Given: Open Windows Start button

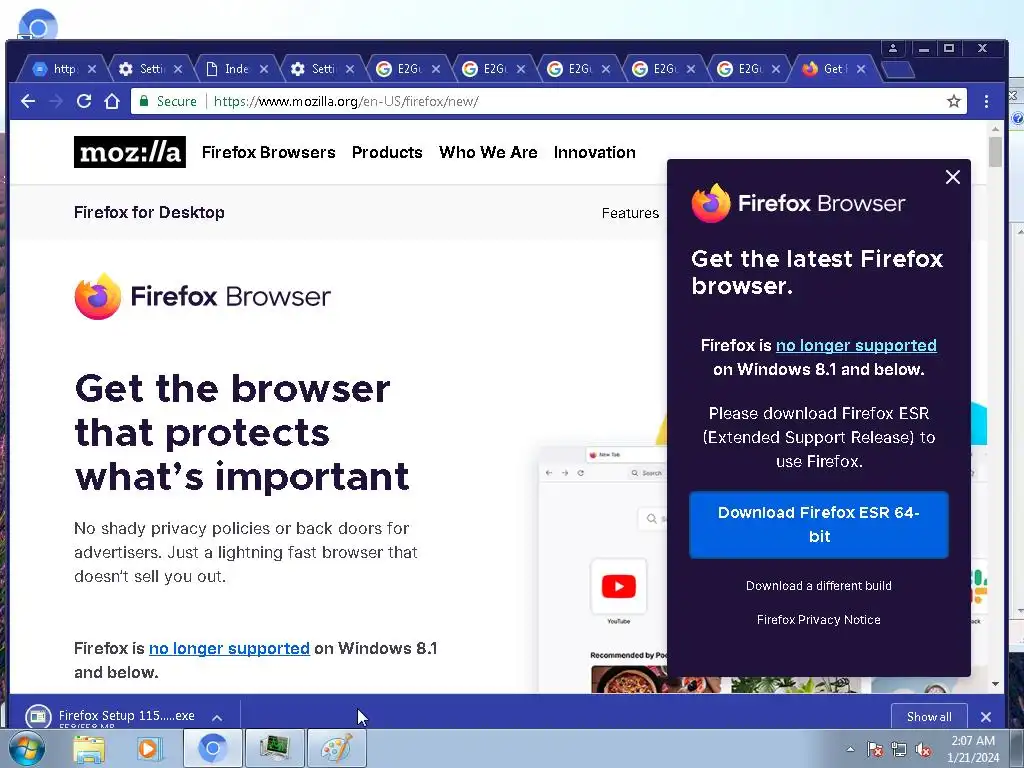Looking at the screenshot, I should coord(27,748).
